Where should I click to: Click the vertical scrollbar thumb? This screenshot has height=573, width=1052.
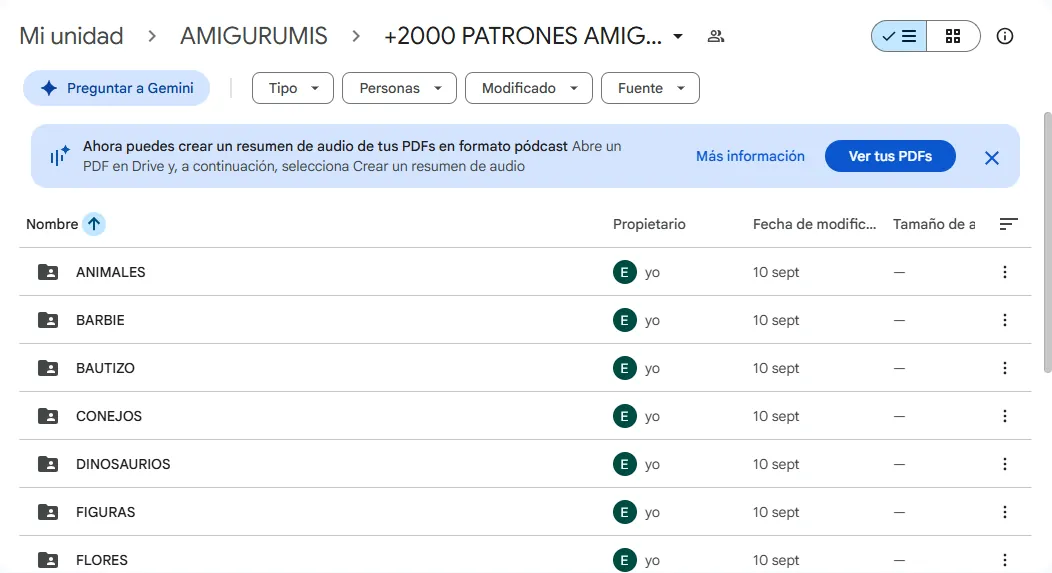1047,242
